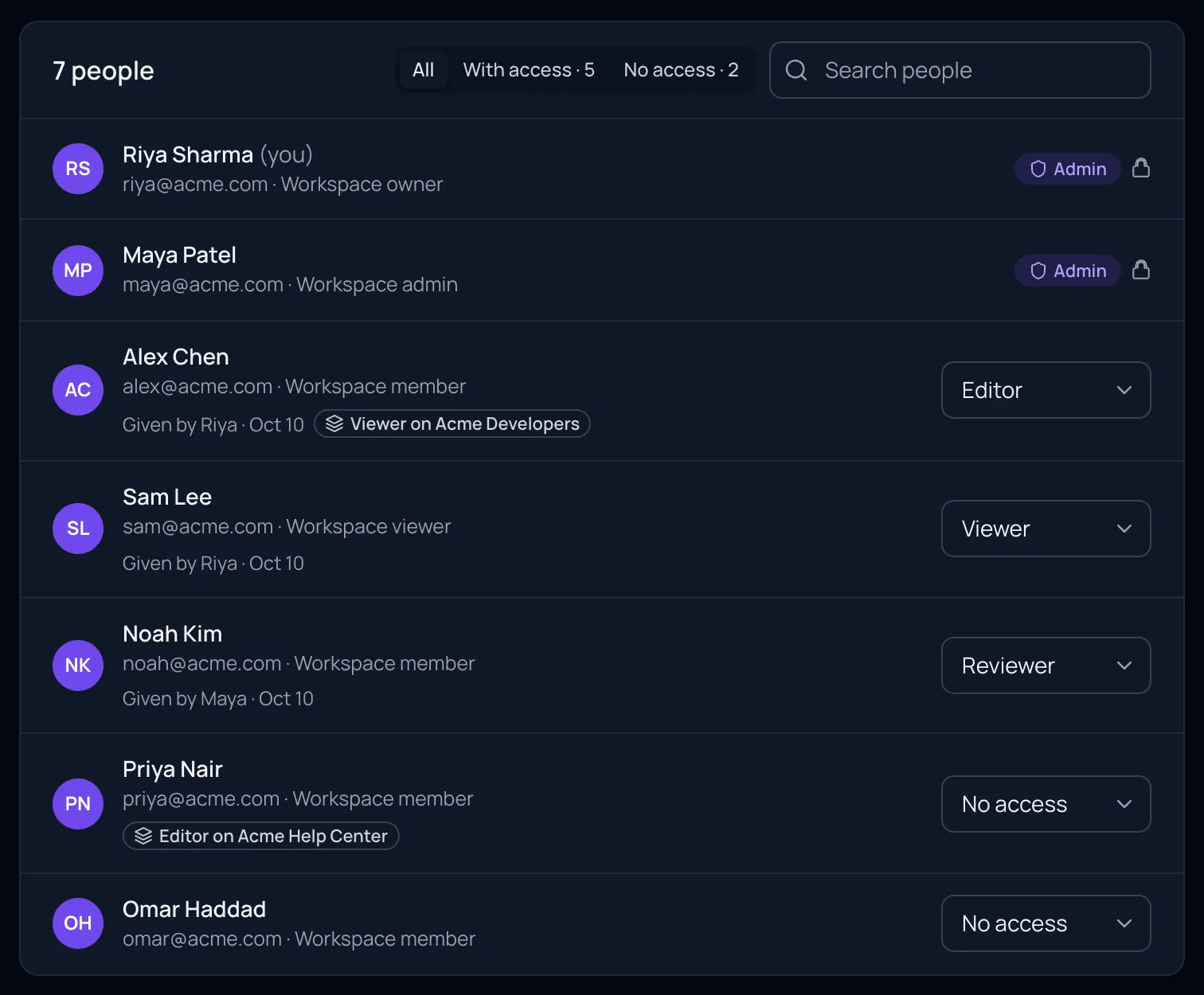The width and height of the screenshot is (1204, 995).
Task: Open Omar Haddad's No access dropdown
Action: pos(1046,923)
